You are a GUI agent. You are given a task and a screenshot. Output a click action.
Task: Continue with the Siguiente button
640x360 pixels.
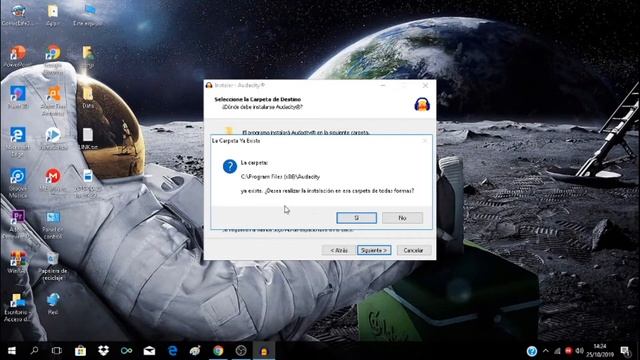pyautogui.click(x=374, y=250)
